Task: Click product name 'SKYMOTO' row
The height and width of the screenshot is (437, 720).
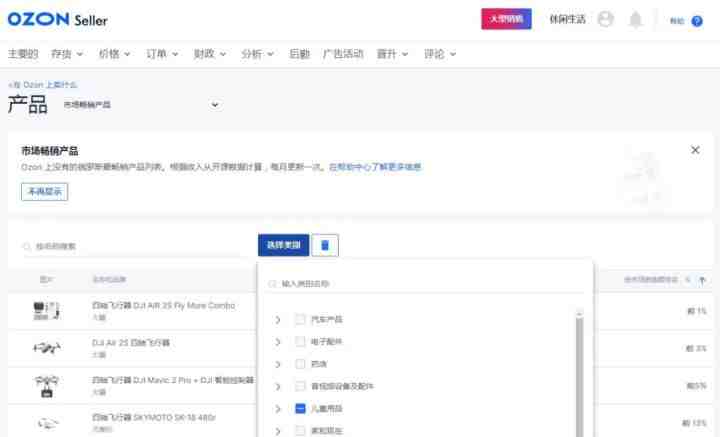Action: [153, 417]
